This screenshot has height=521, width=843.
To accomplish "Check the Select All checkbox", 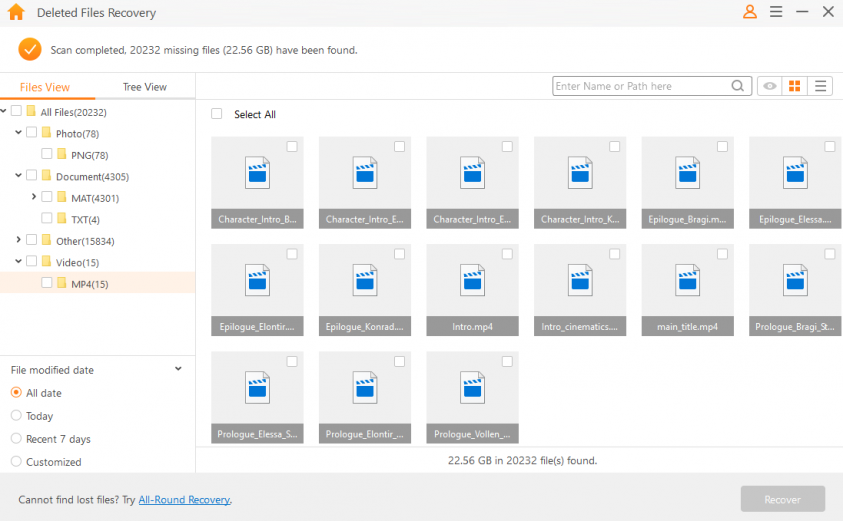I will pyautogui.click(x=217, y=114).
